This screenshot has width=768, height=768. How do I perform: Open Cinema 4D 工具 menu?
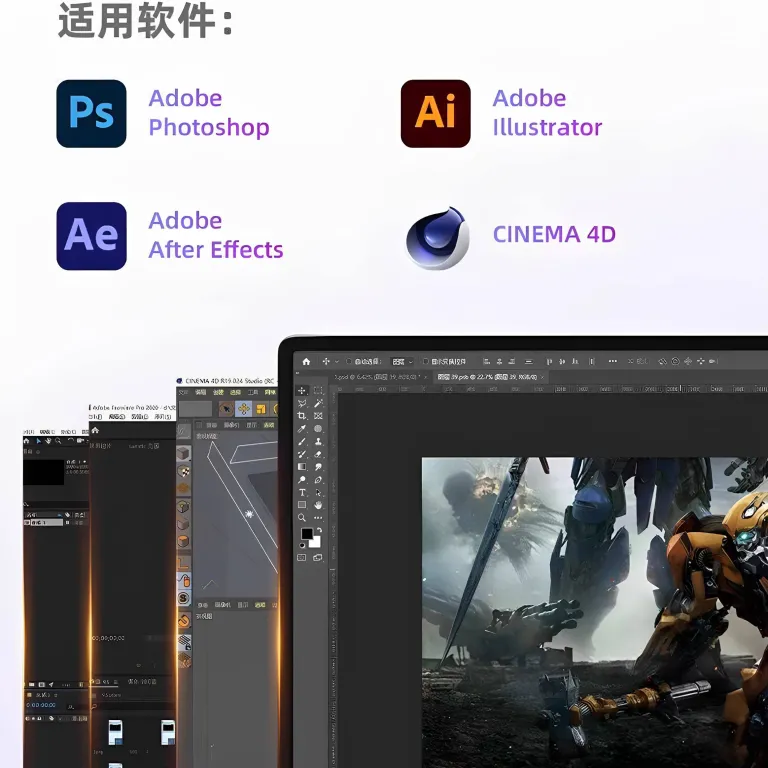click(x=253, y=392)
